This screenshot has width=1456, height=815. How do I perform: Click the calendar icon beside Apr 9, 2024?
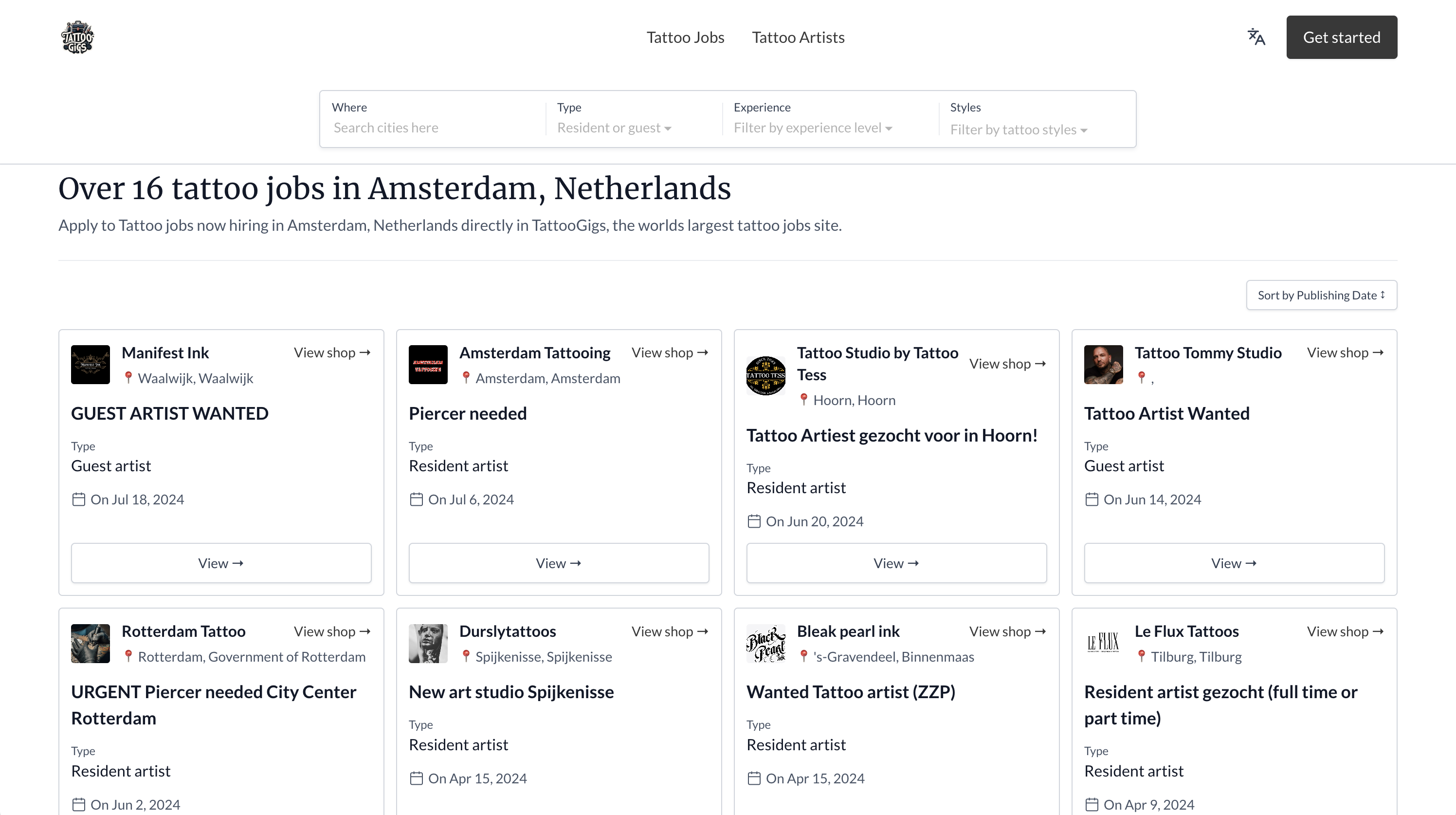1092,804
